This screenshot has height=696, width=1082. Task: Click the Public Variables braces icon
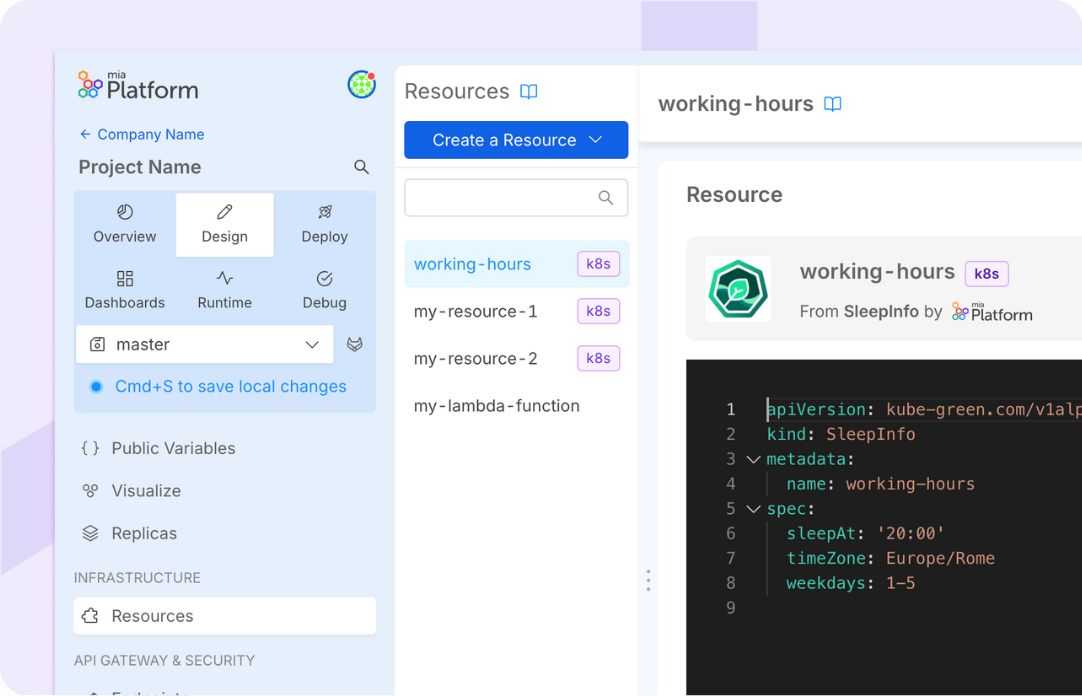tap(90, 448)
